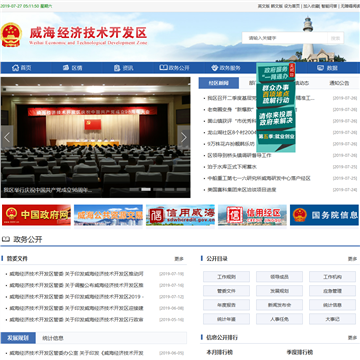Open 工作机构 catalog button

click(x=332, y=277)
